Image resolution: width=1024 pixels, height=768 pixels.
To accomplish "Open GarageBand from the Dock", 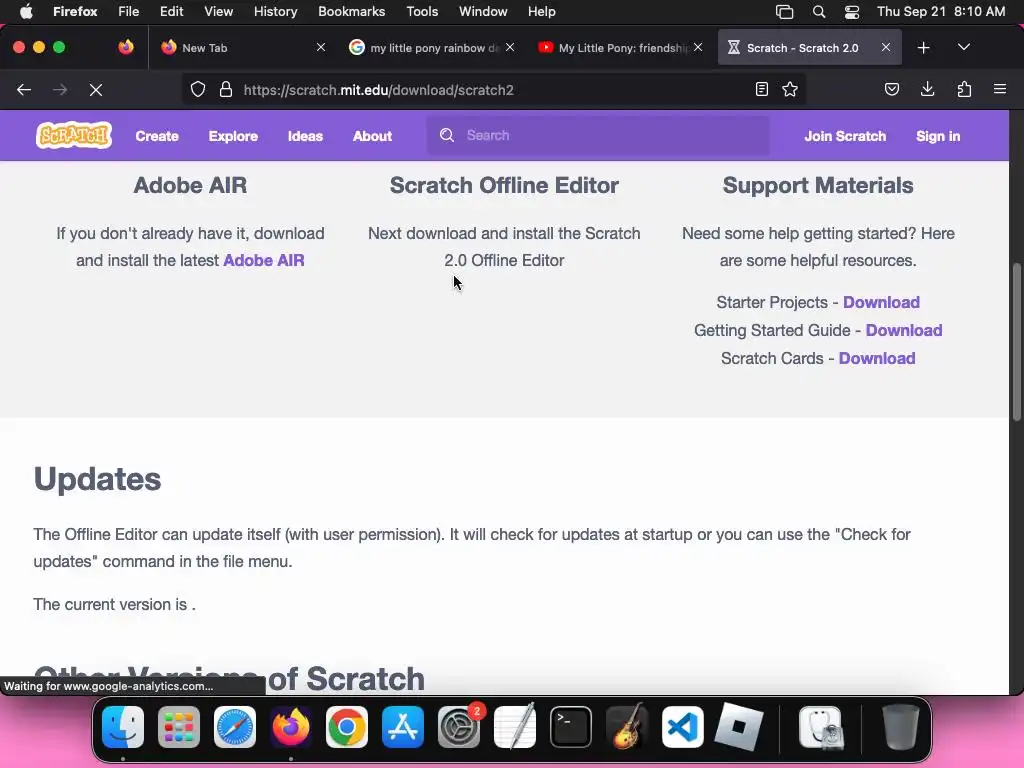I will [x=627, y=727].
